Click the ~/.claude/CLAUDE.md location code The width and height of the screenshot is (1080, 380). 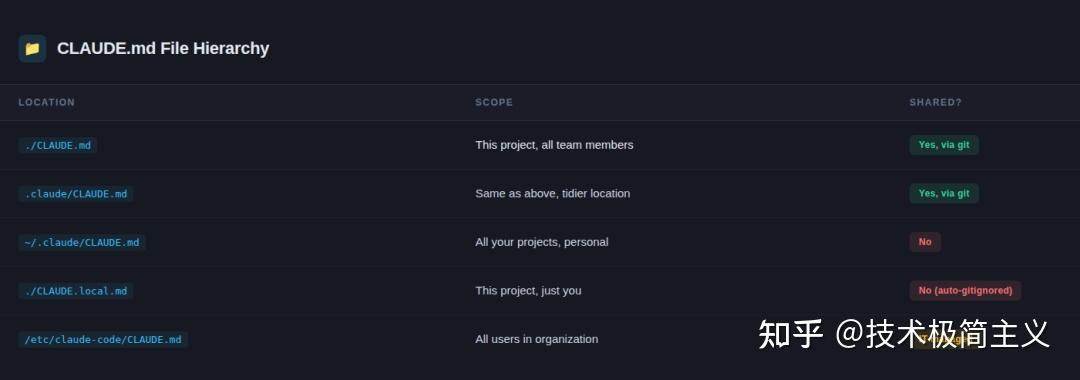click(82, 242)
